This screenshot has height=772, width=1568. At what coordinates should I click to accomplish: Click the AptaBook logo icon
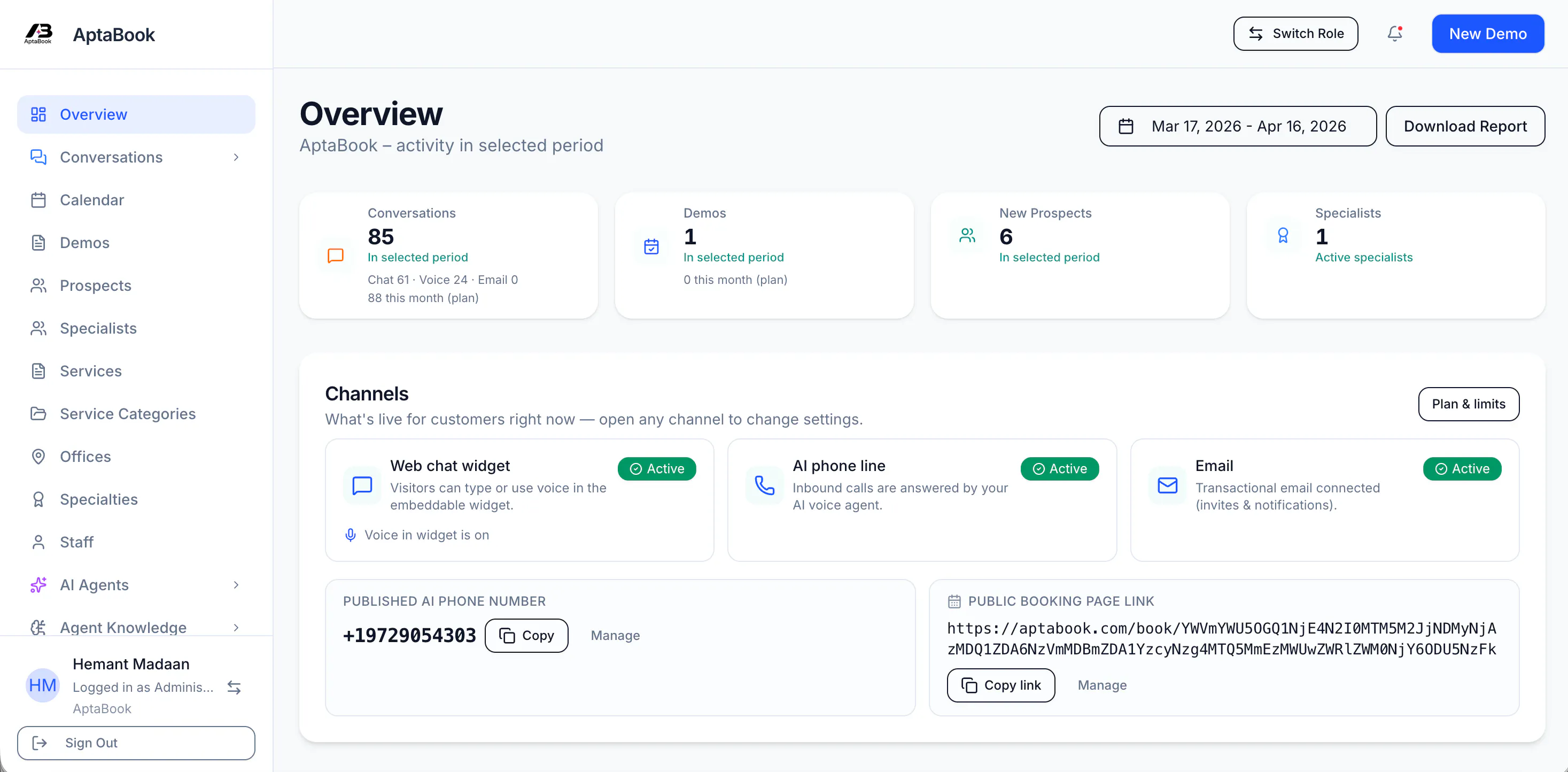[38, 34]
